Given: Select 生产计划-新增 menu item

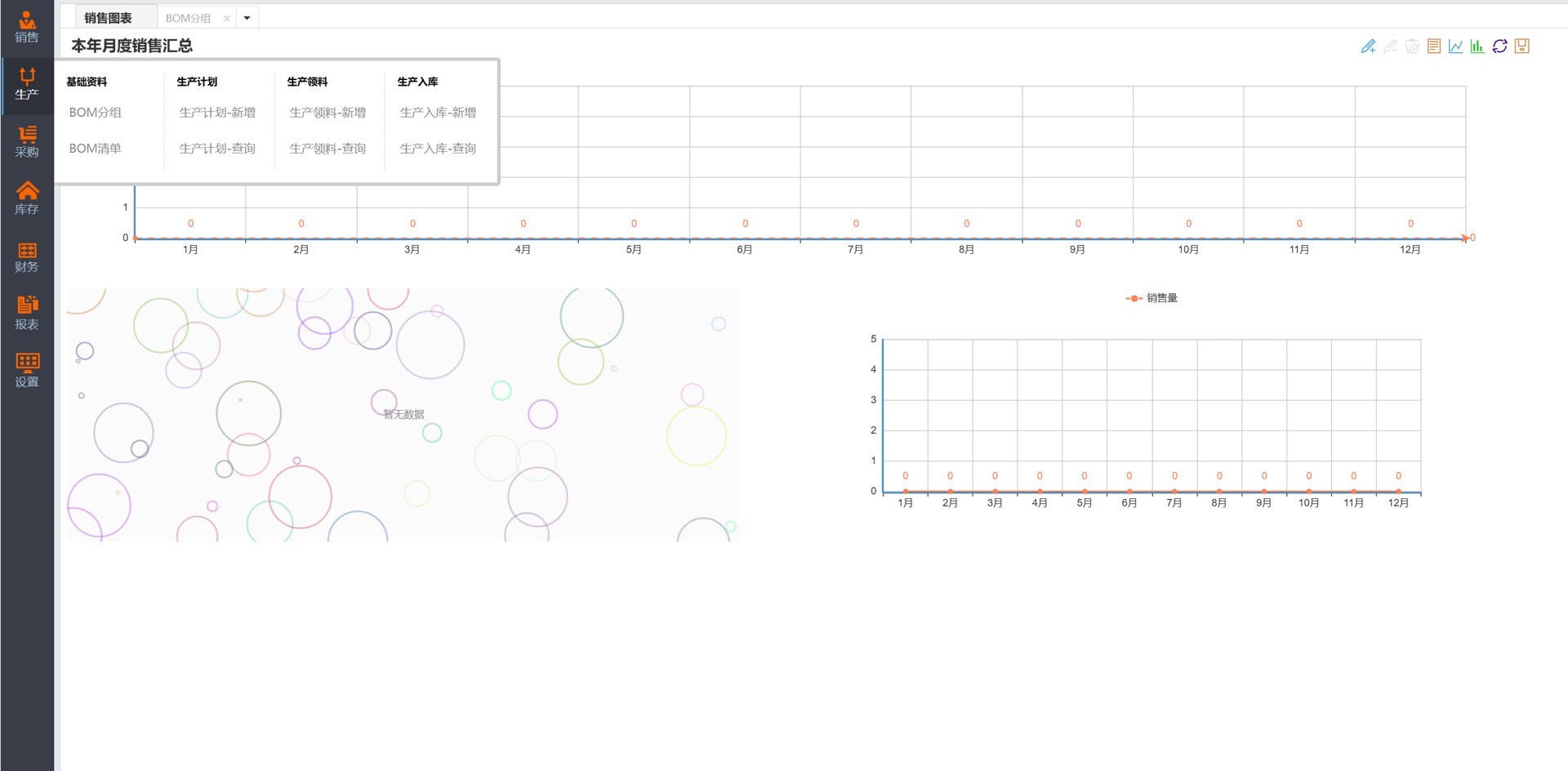Looking at the screenshot, I should (217, 113).
